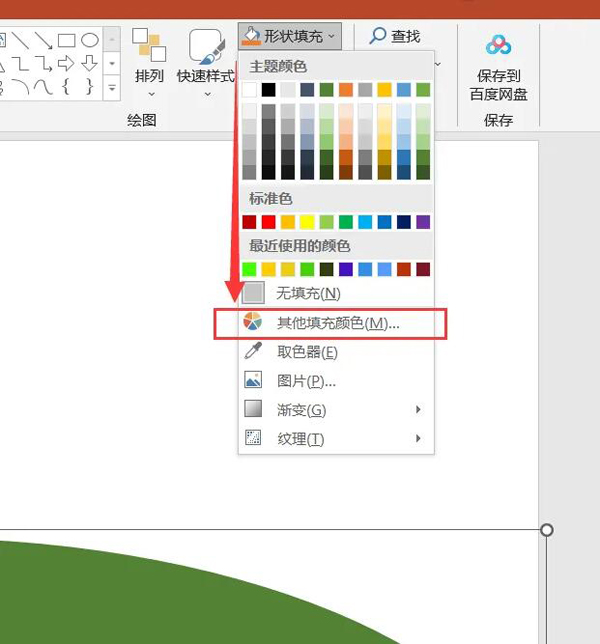Image resolution: width=600 pixels, height=644 pixels.
Task: Select the rectangle shape
Action: pos(67,41)
